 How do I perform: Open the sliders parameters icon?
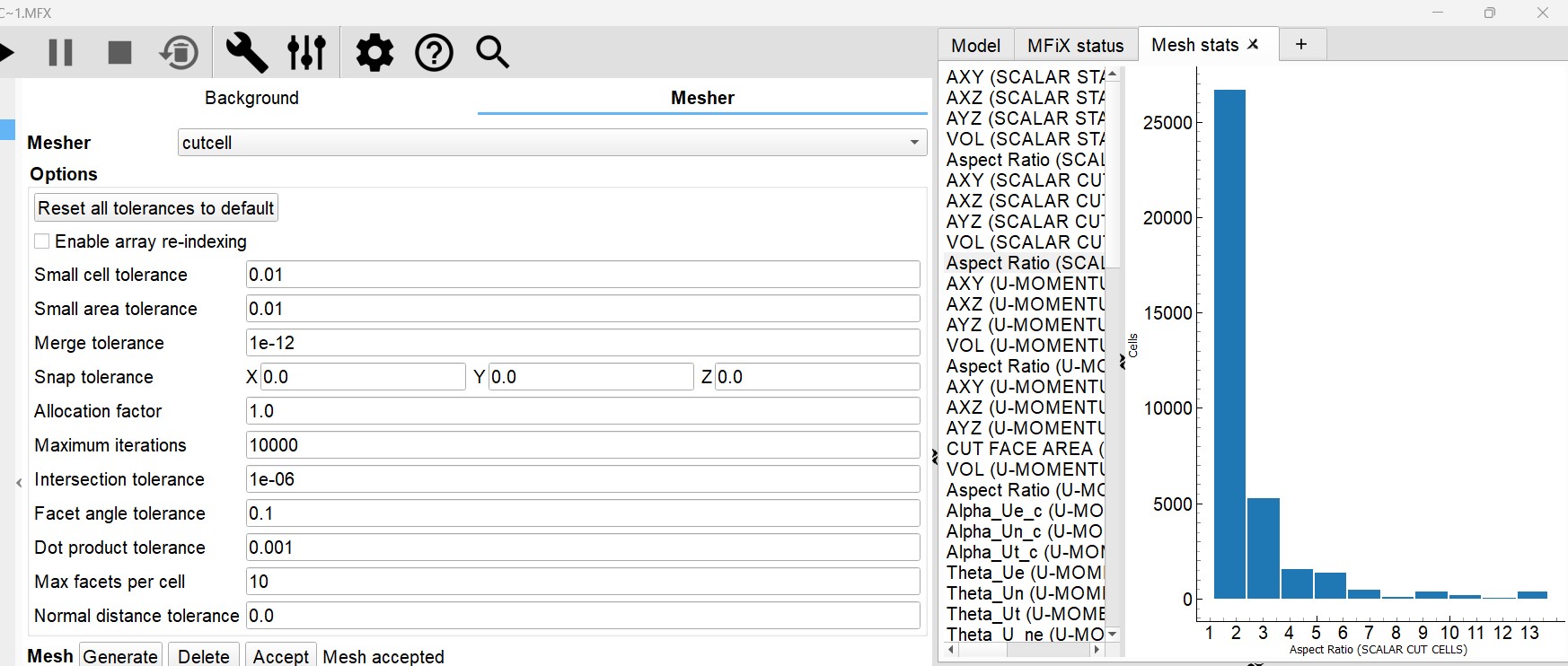pyautogui.click(x=306, y=53)
